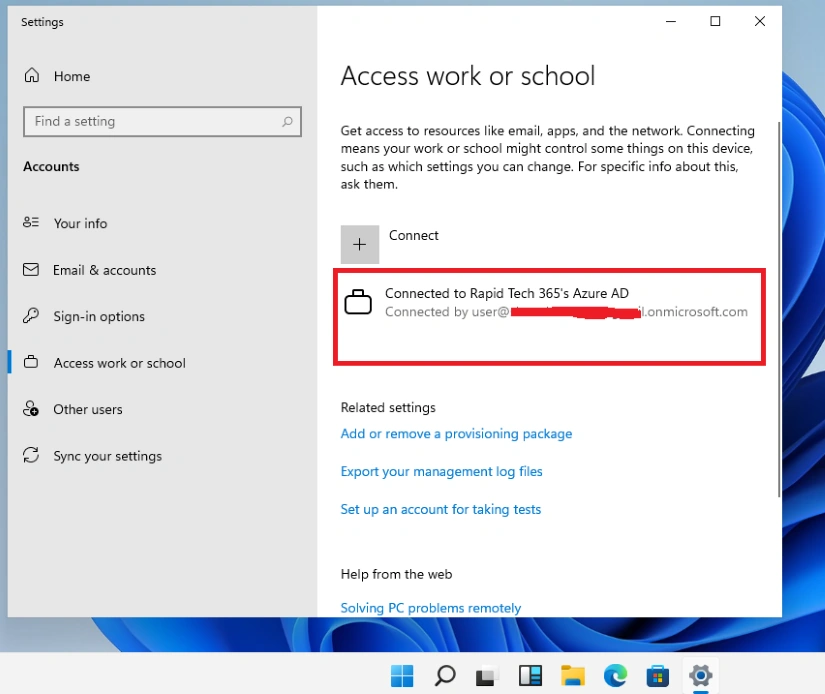Click the briefcase icon beside Azure AD connection

click(x=358, y=302)
